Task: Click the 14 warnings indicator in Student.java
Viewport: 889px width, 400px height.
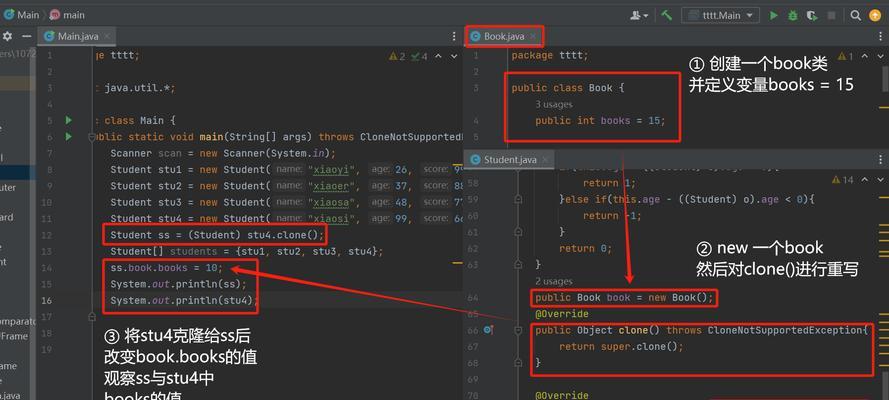Action: (x=843, y=180)
